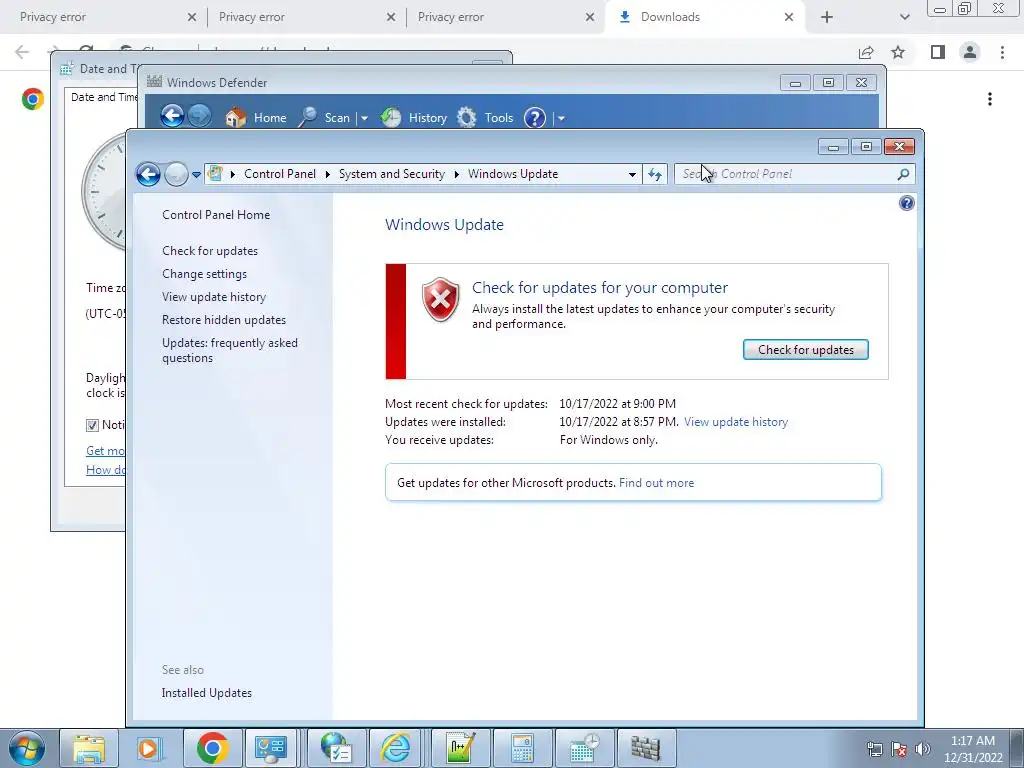Image resolution: width=1024 pixels, height=768 pixels.
Task: Click the Control Panel forward arrow button
Action: (176, 174)
